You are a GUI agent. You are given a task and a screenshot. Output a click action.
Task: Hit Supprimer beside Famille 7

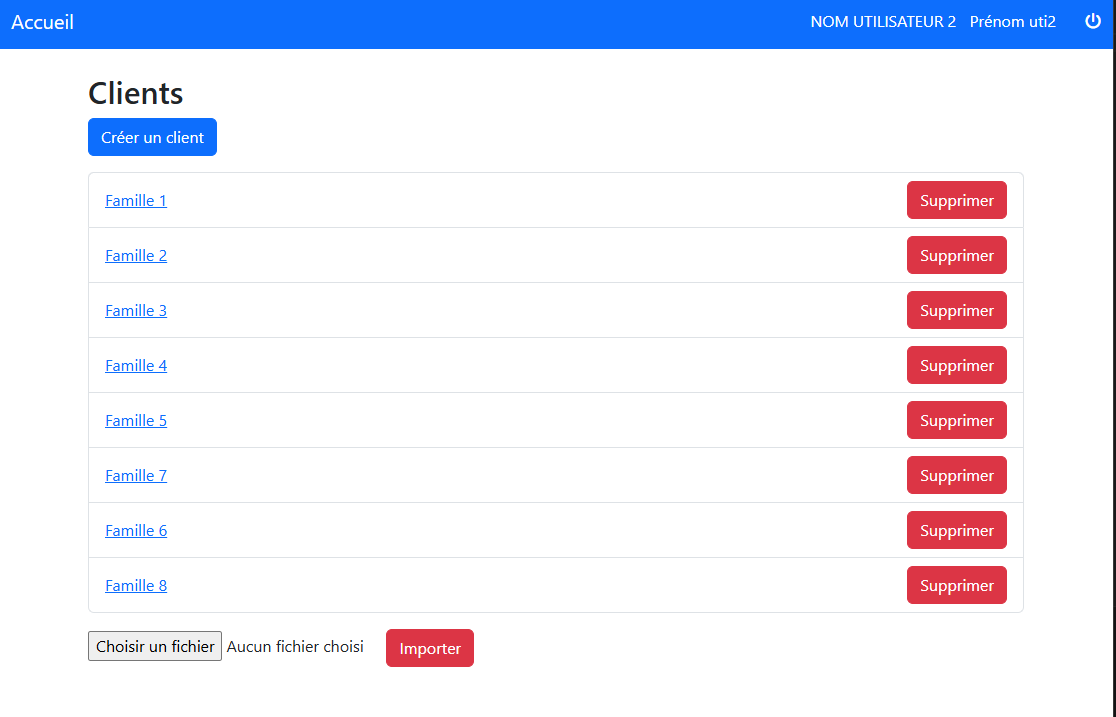point(956,475)
